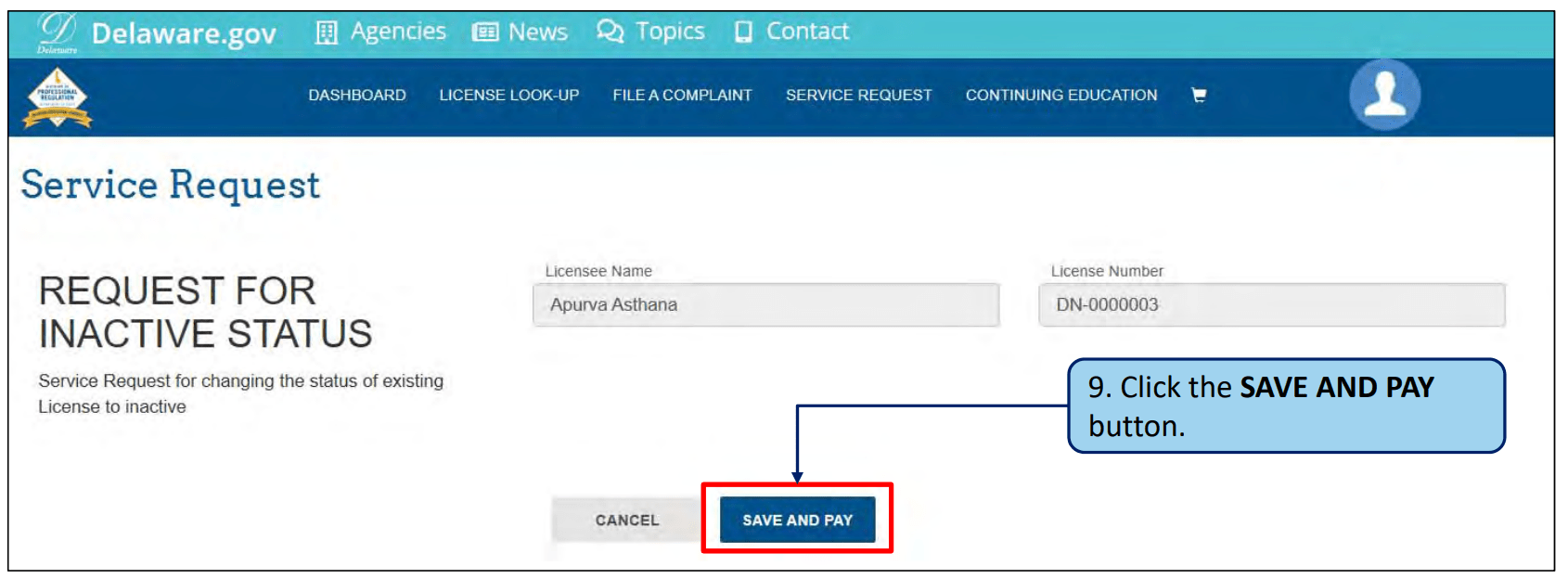The height and width of the screenshot is (579, 1568).
Task: Open the Agencies menu
Action: (x=398, y=32)
